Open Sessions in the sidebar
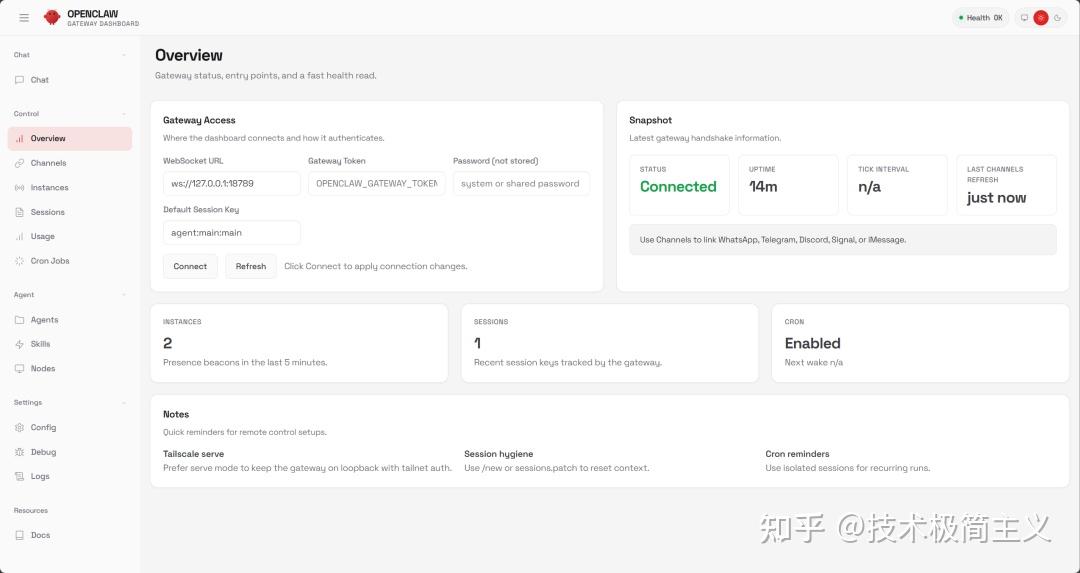 click(x=47, y=212)
